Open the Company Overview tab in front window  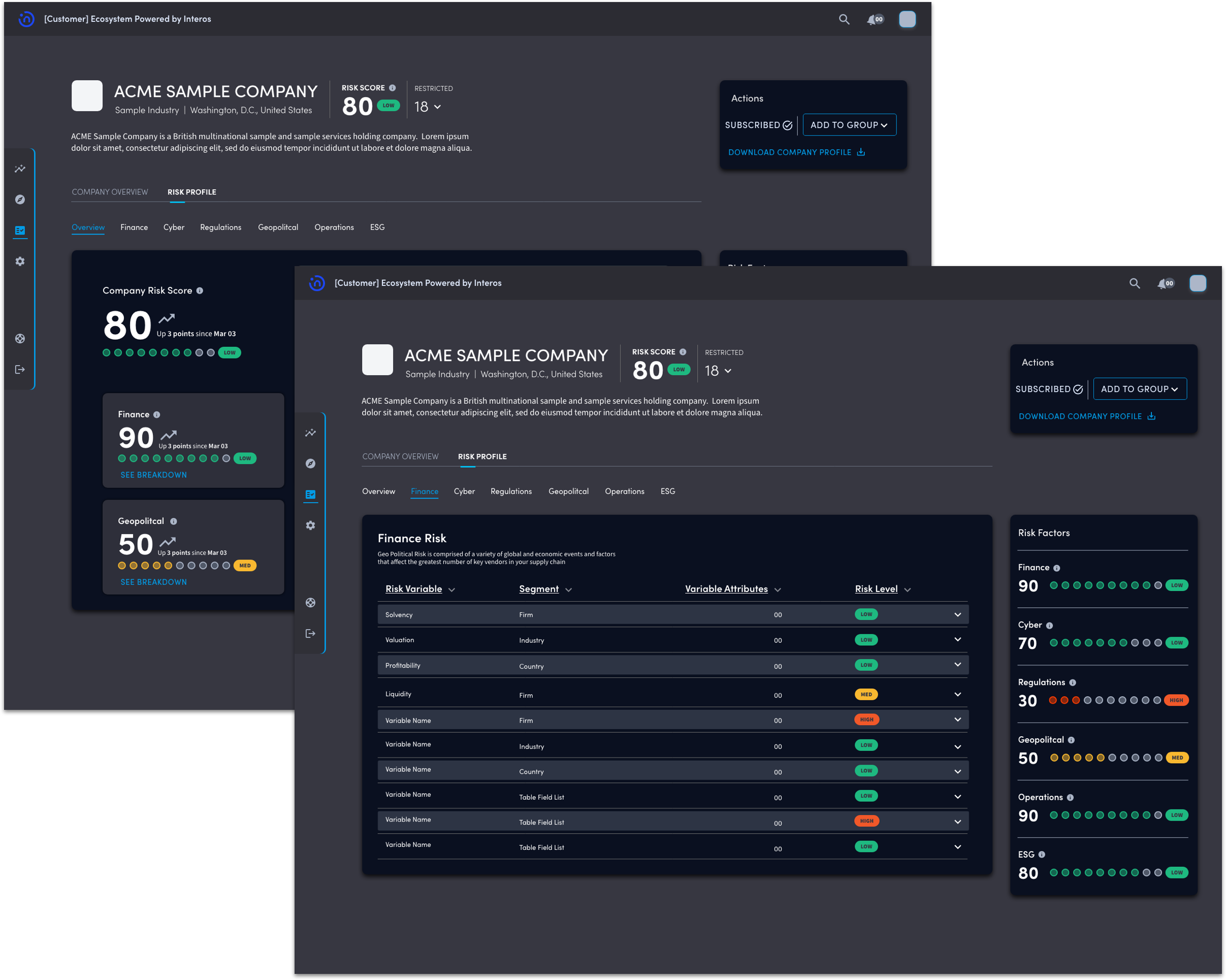[x=400, y=456]
